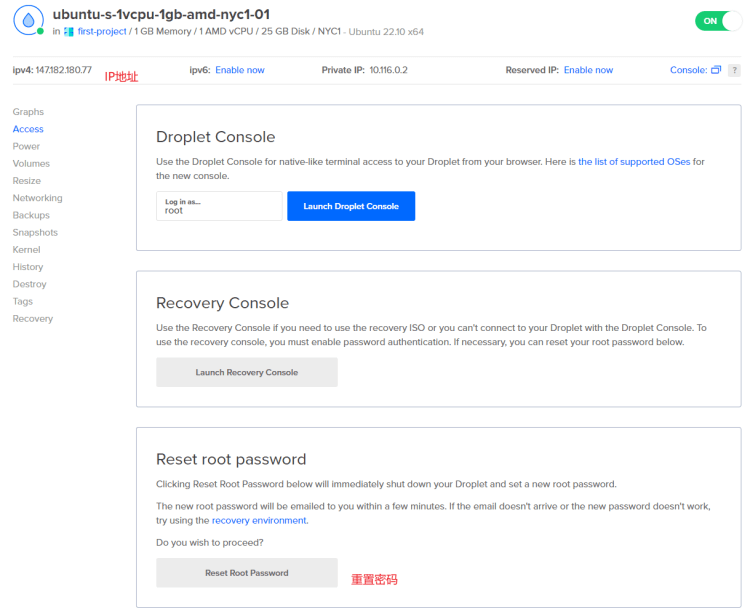Image resolution: width=750 pixels, height=614 pixels.
Task: Click Launch Droplet Console button
Action: [x=351, y=206]
